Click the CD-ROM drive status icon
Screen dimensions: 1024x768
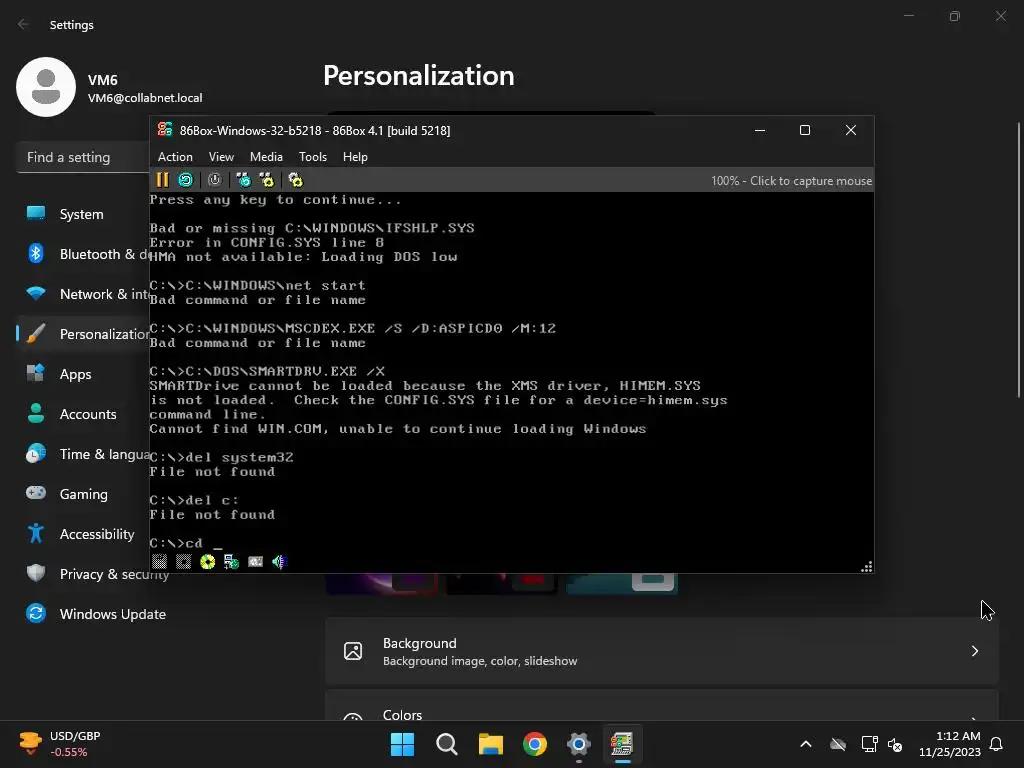(208, 562)
